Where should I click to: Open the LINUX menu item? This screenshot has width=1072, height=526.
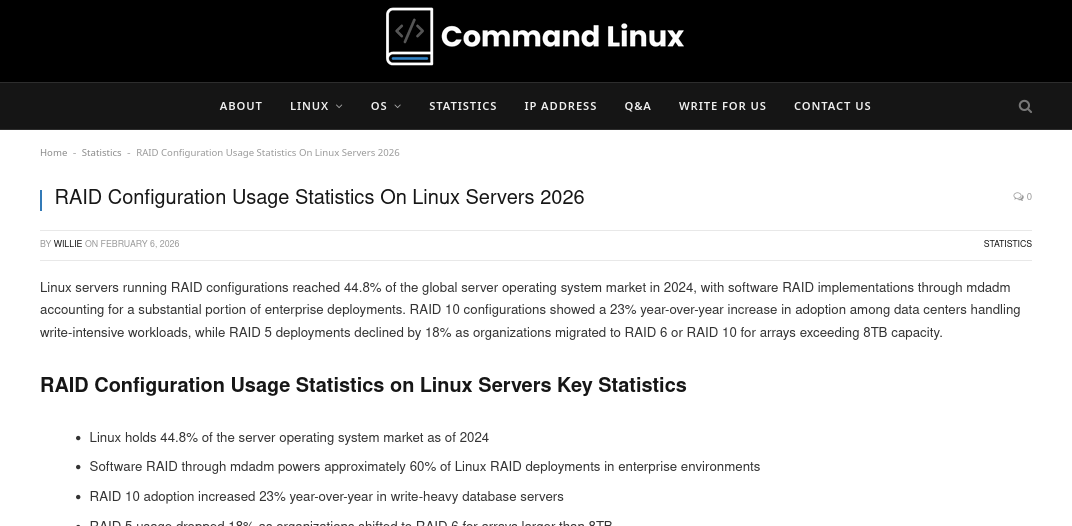(x=309, y=106)
